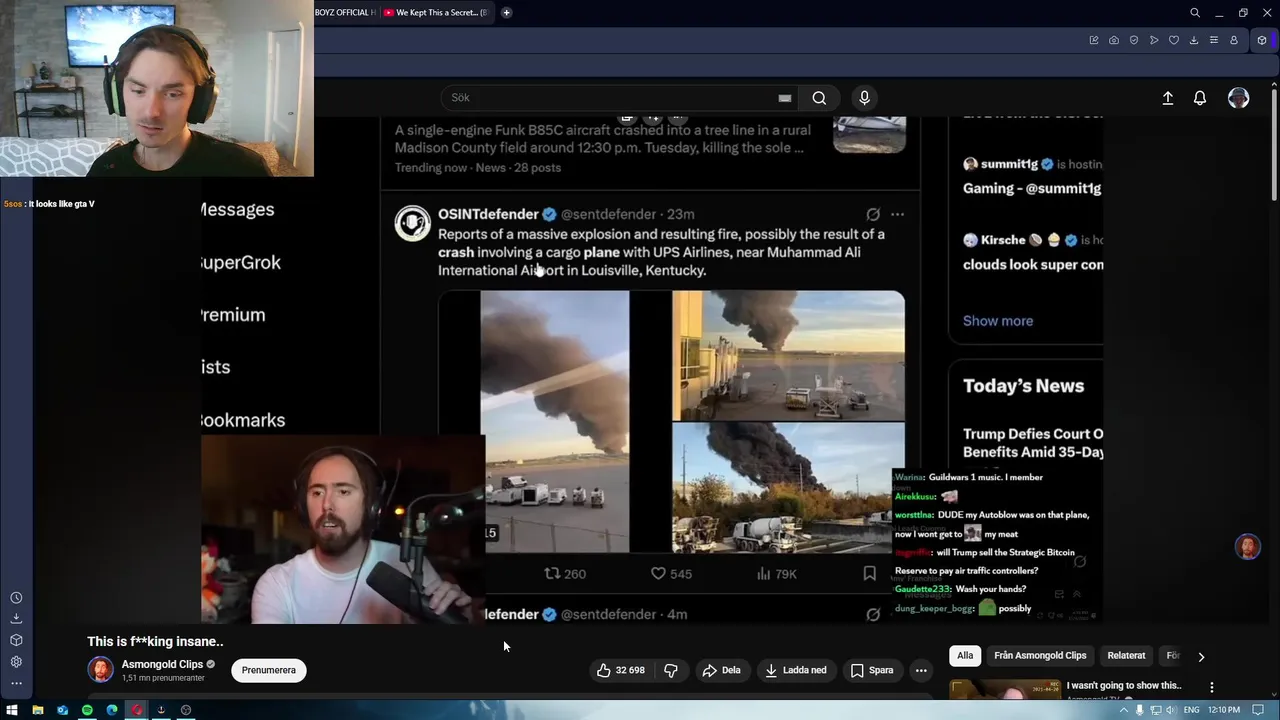Open the extensions cube icon in toolbar
Screen dimensions: 1280x720
1262,40
